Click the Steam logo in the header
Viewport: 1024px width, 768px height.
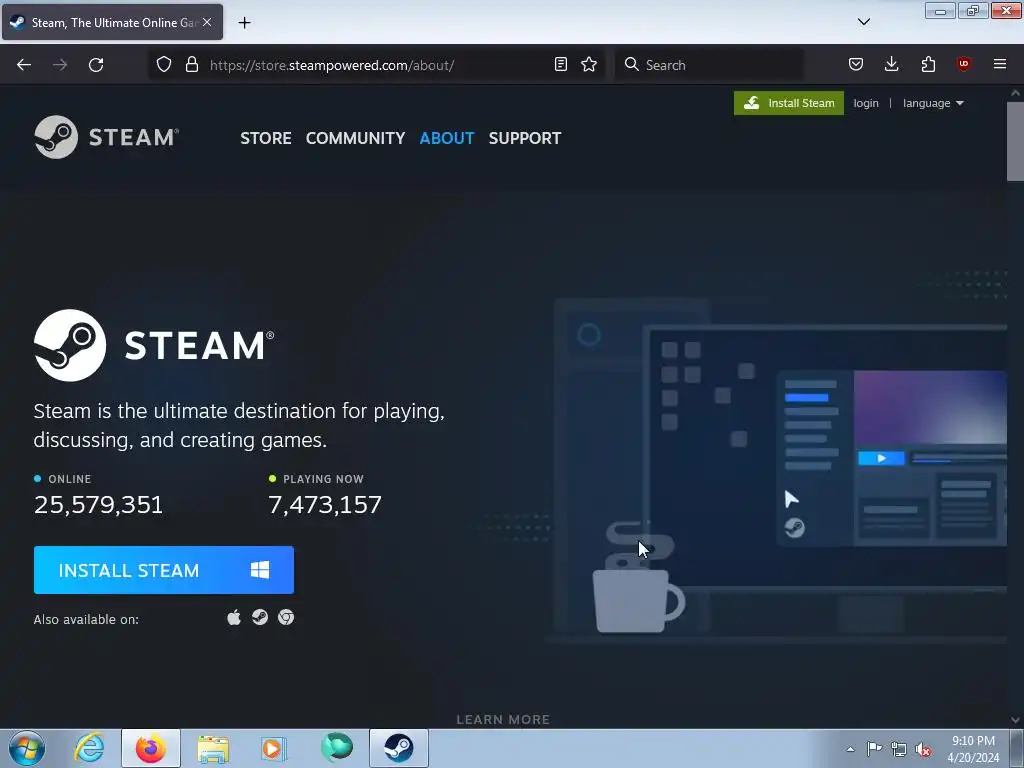click(x=106, y=137)
